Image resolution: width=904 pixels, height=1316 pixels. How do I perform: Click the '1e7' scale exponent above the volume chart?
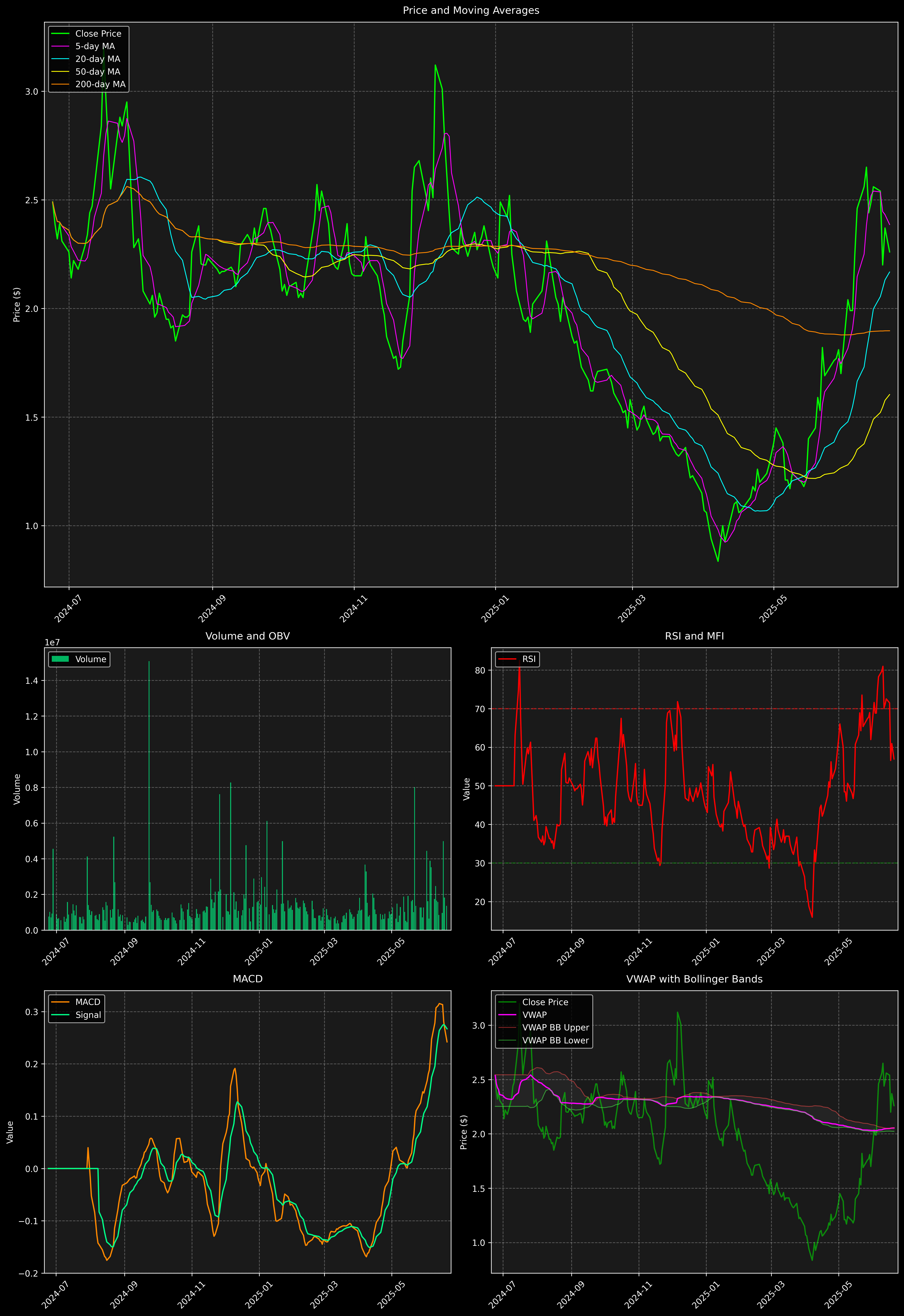[52, 643]
